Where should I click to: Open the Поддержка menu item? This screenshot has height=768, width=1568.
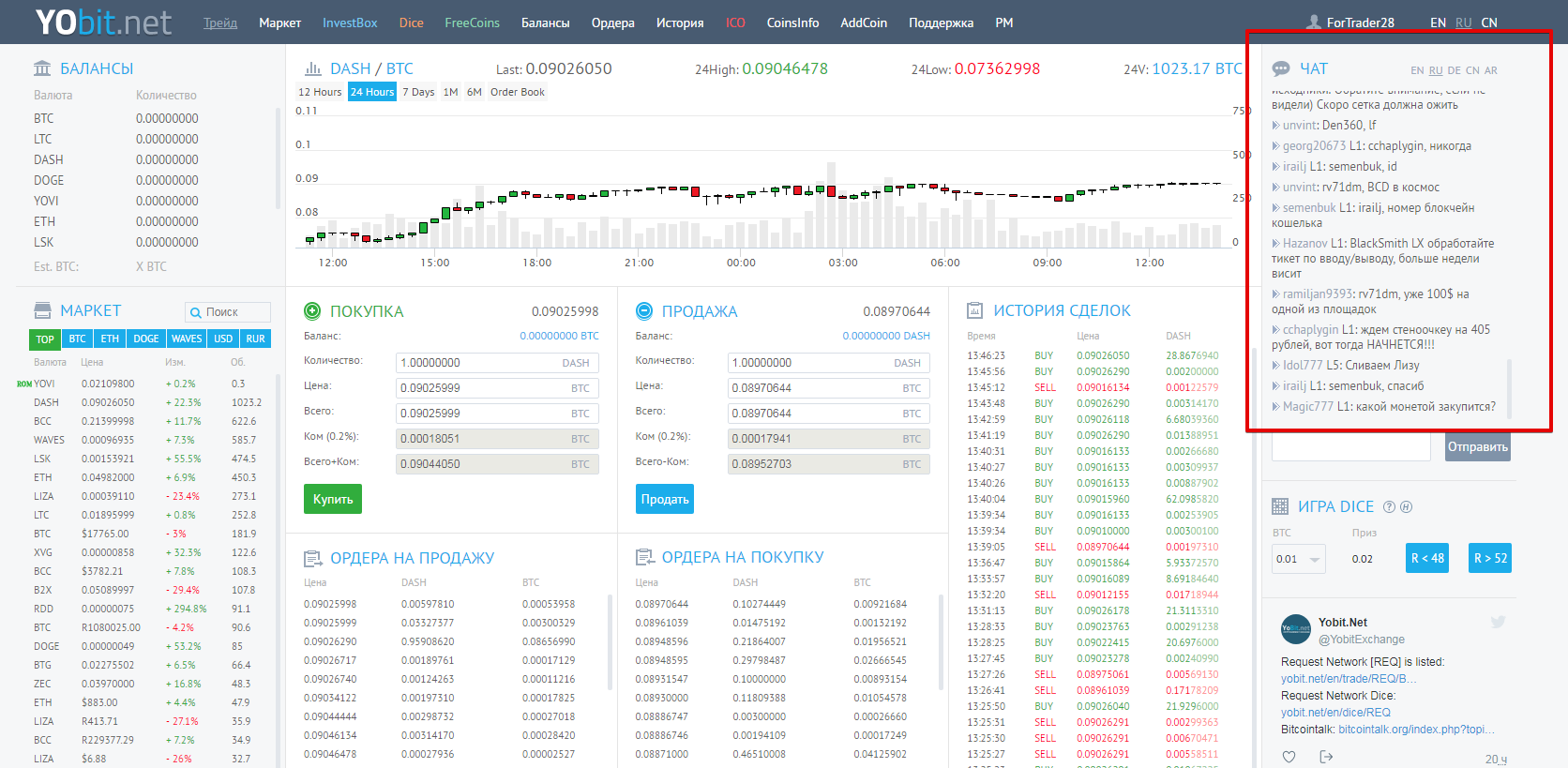pyautogui.click(x=941, y=23)
